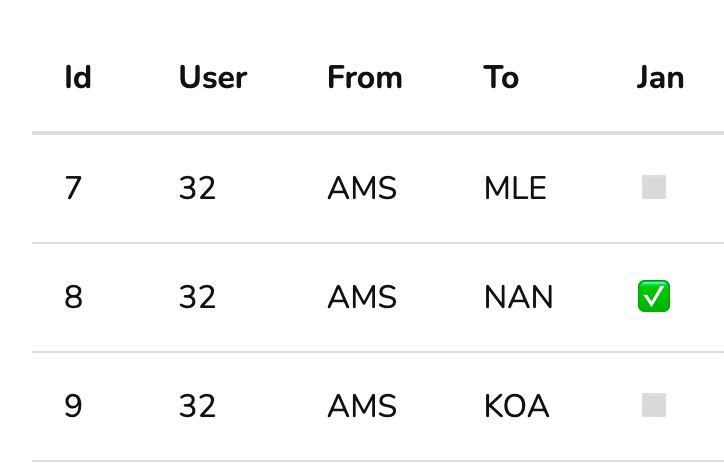This screenshot has height=470, width=724.
Task: Toggle the Jan checkbox for MLE row
Action: (x=654, y=188)
